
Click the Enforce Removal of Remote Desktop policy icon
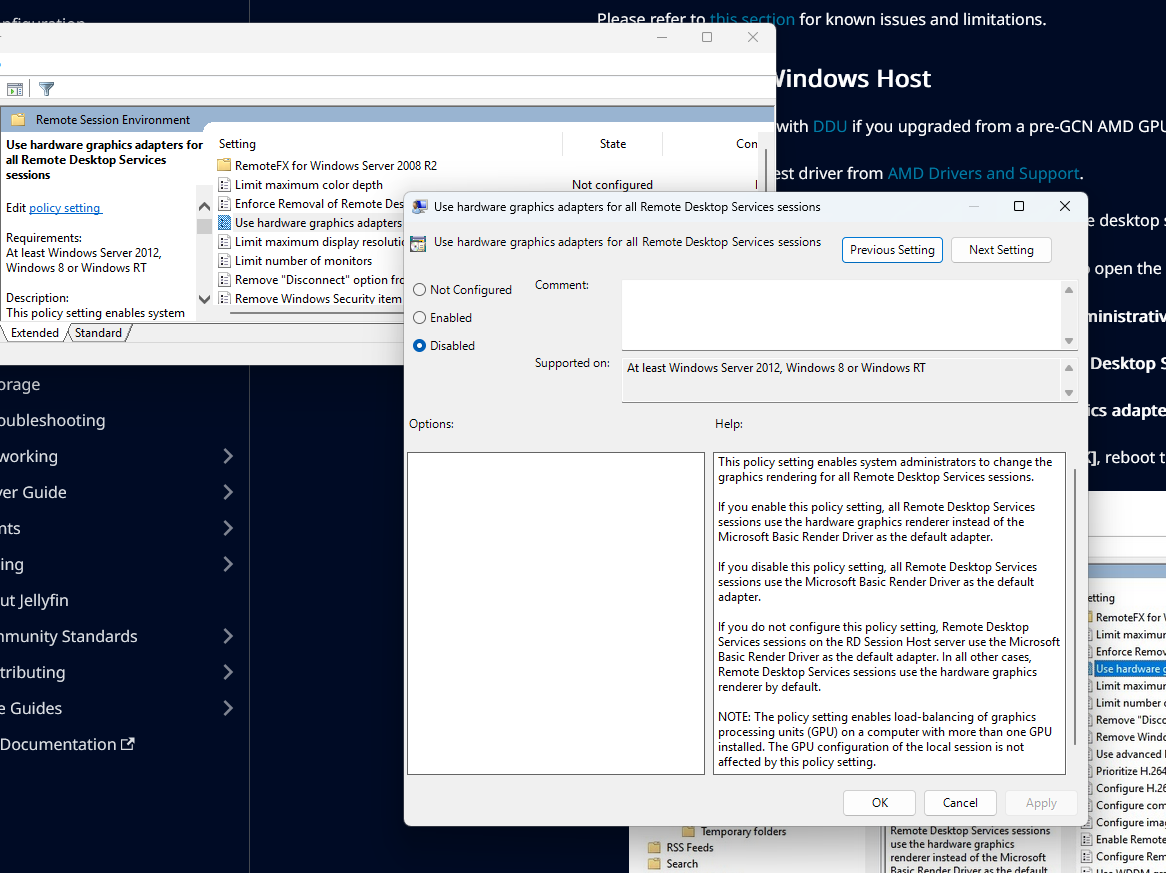[x=224, y=204]
